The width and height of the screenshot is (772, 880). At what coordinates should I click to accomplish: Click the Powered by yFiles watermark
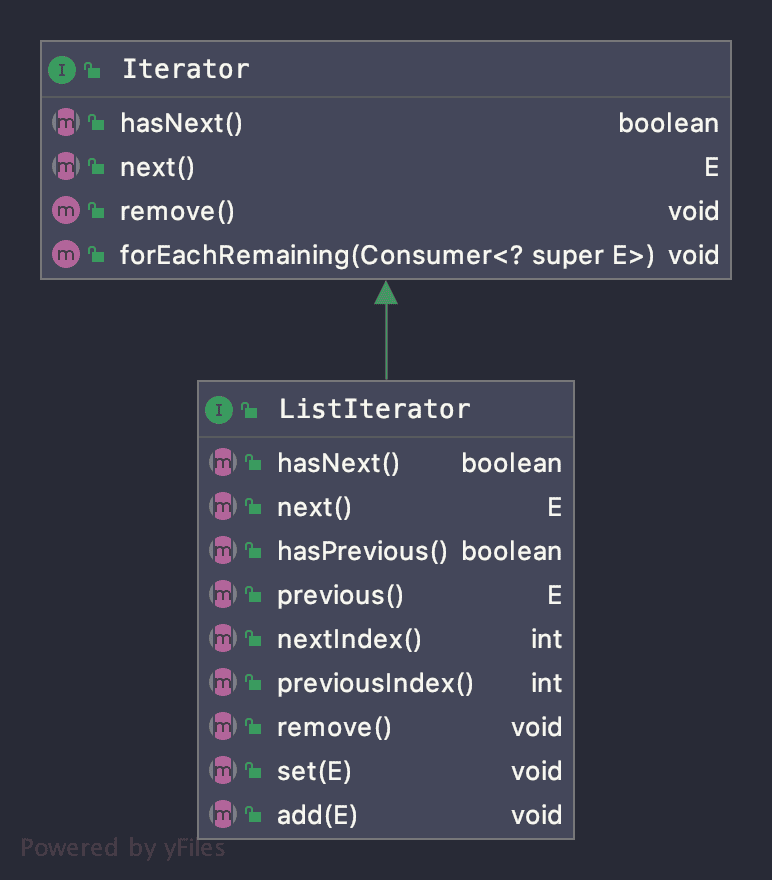coord(123,848)
